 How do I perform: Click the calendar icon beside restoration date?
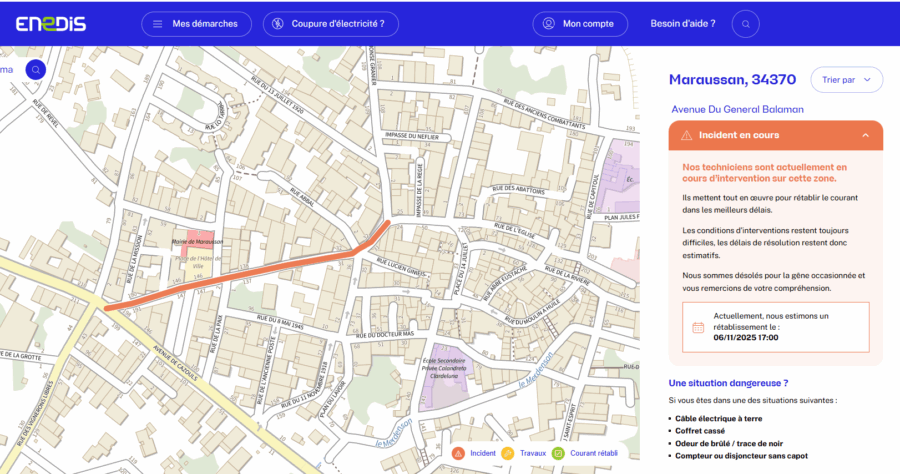pos(699,327)
